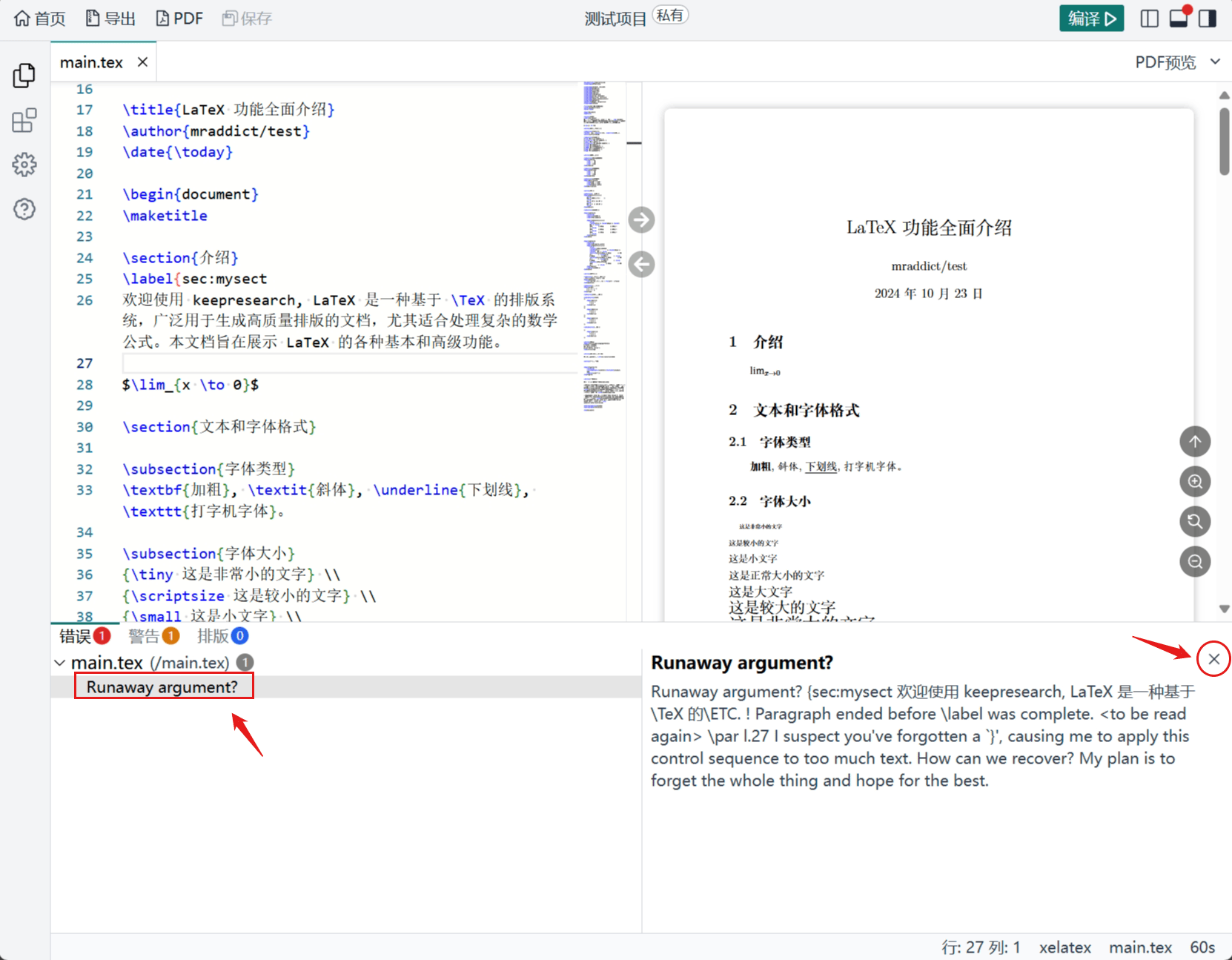
Task: Collapse the main.tex error group
Action: point(60,663)
